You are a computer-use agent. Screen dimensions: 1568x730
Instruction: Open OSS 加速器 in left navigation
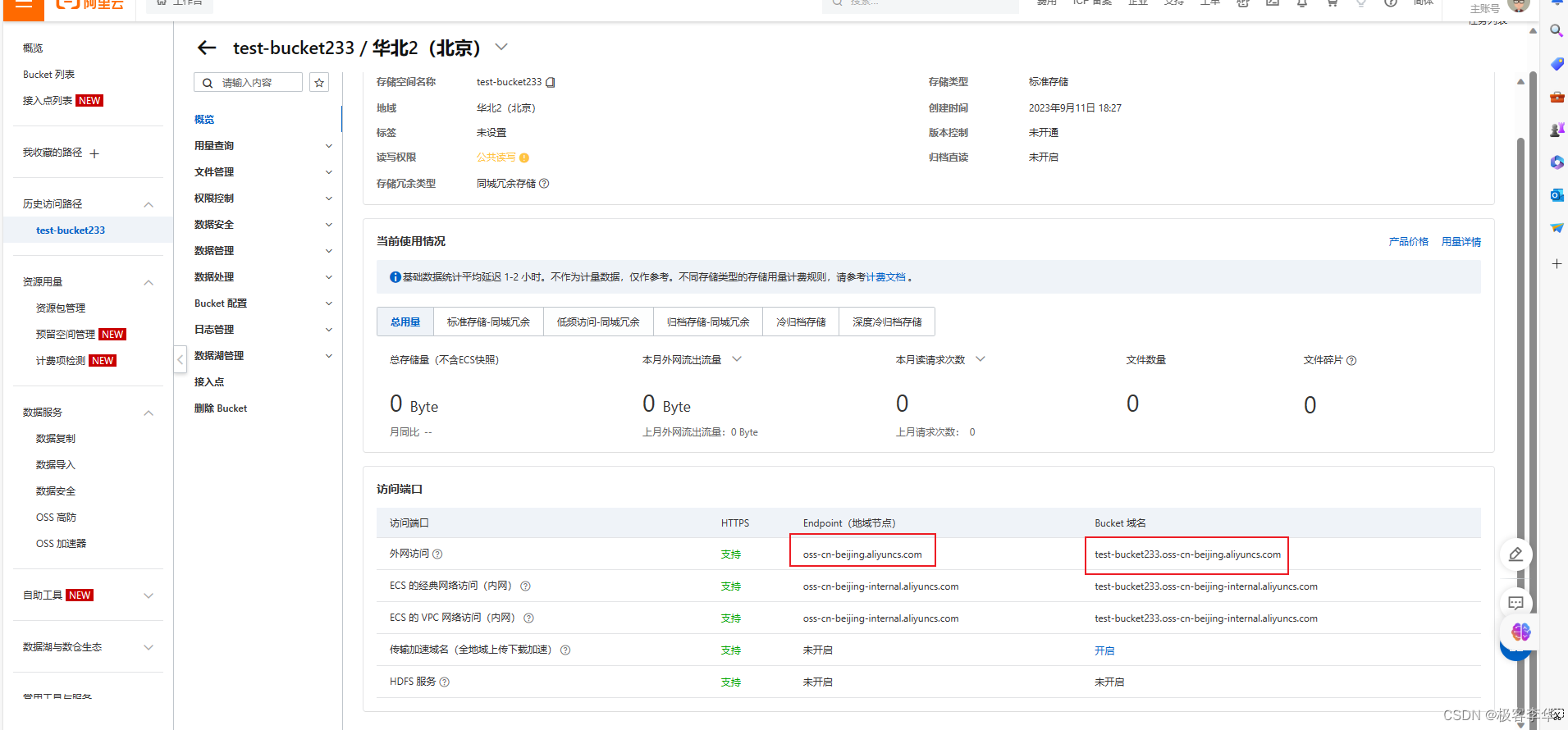[x=61, y=544]
